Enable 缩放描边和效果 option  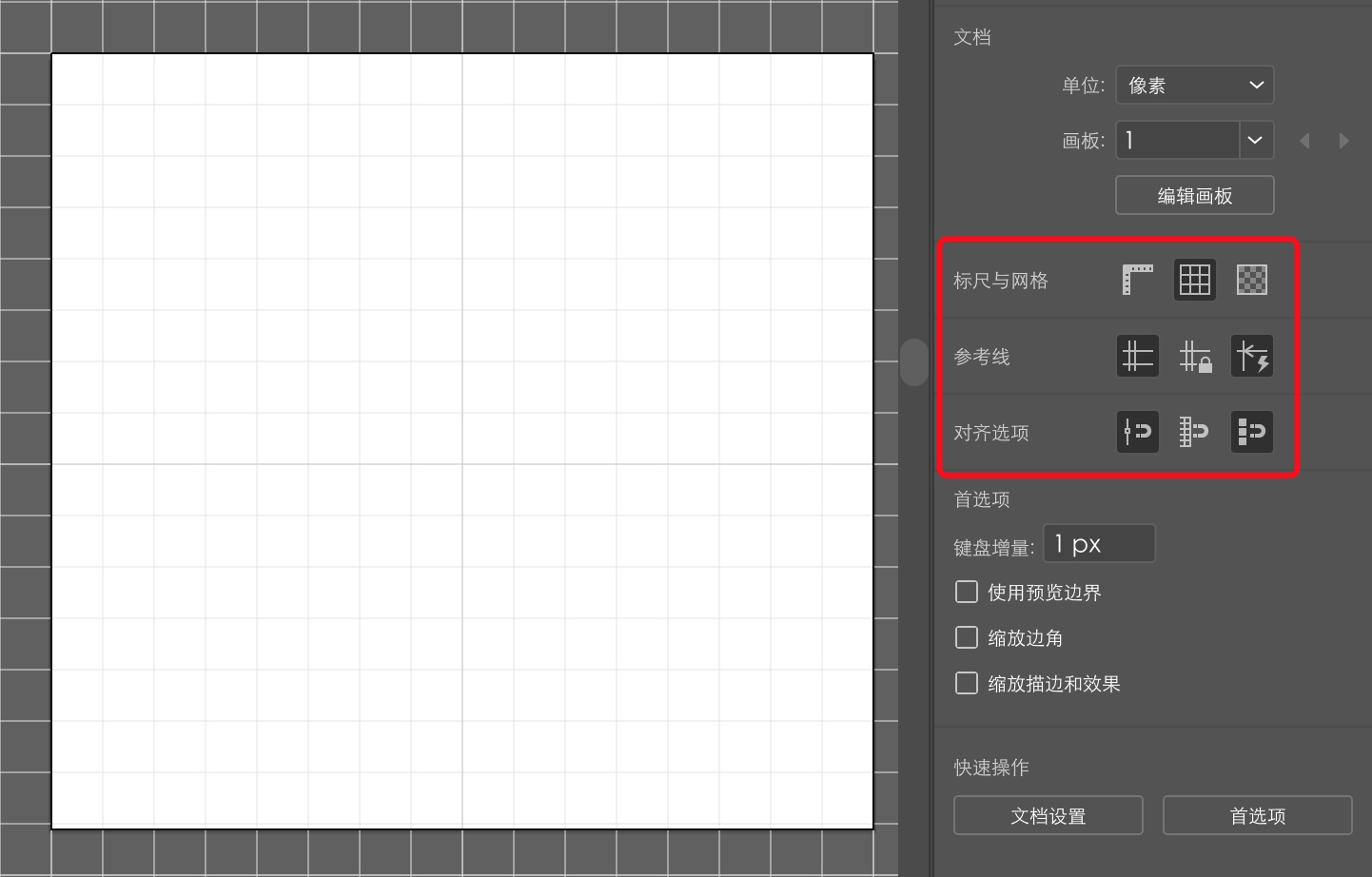[x=966, y=682]
